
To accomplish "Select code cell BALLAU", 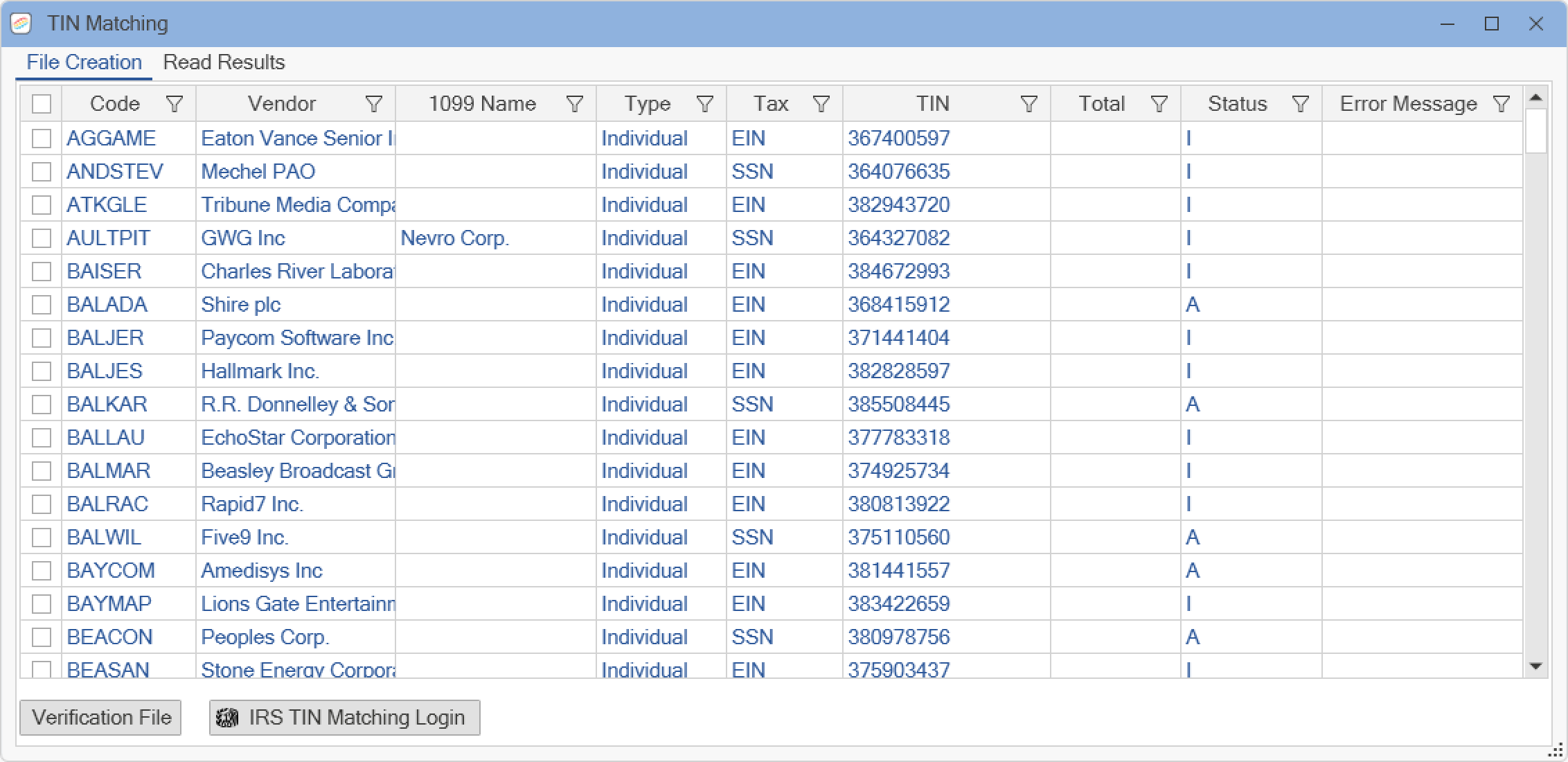I will pos(129,438).
